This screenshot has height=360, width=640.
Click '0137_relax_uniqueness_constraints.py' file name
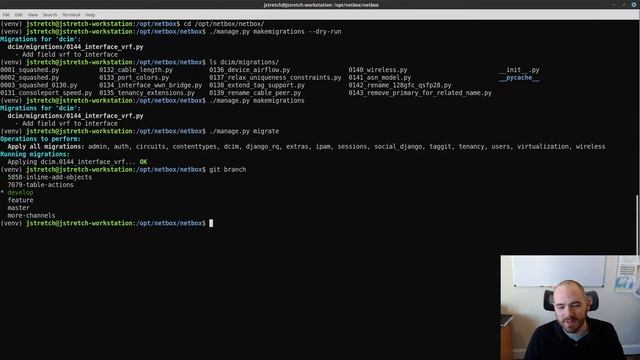(x=276, y=78)
